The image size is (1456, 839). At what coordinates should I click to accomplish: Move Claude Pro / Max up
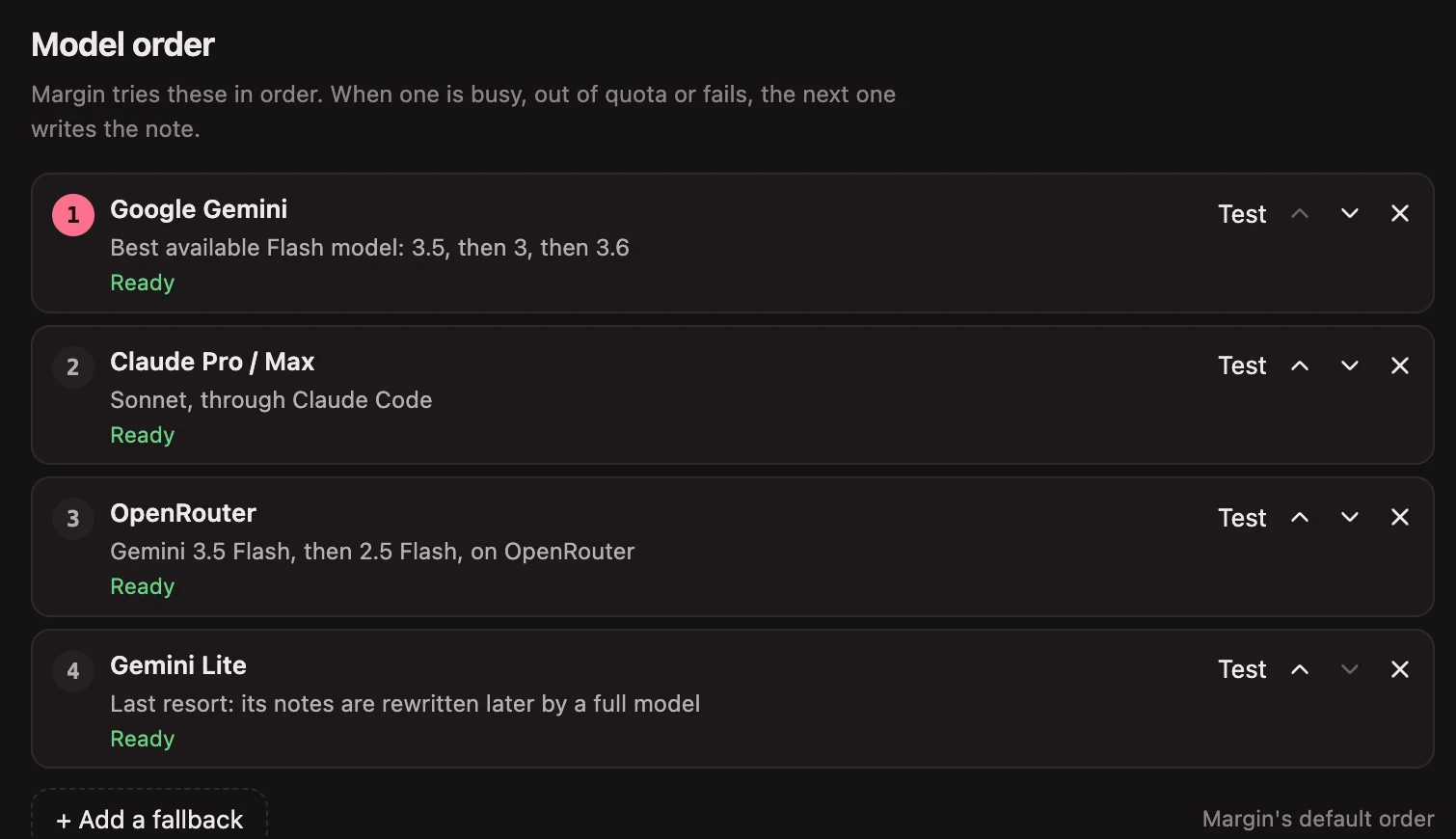[x=1300, y=365]
